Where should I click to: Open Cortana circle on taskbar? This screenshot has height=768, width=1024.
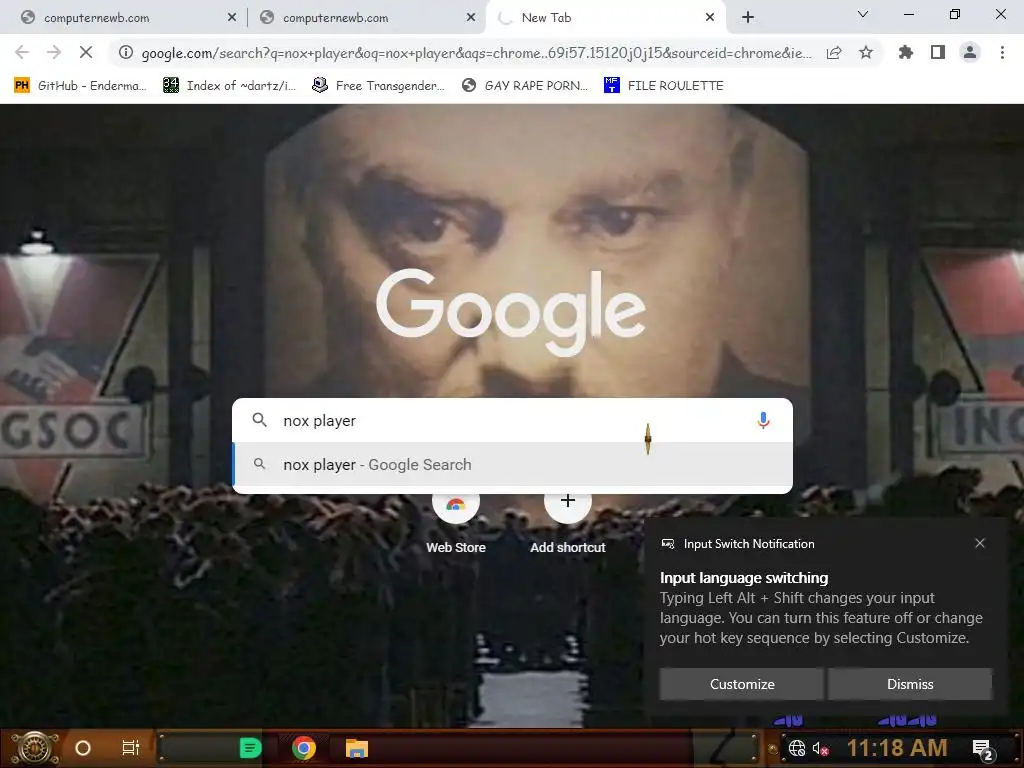[83, 748]
